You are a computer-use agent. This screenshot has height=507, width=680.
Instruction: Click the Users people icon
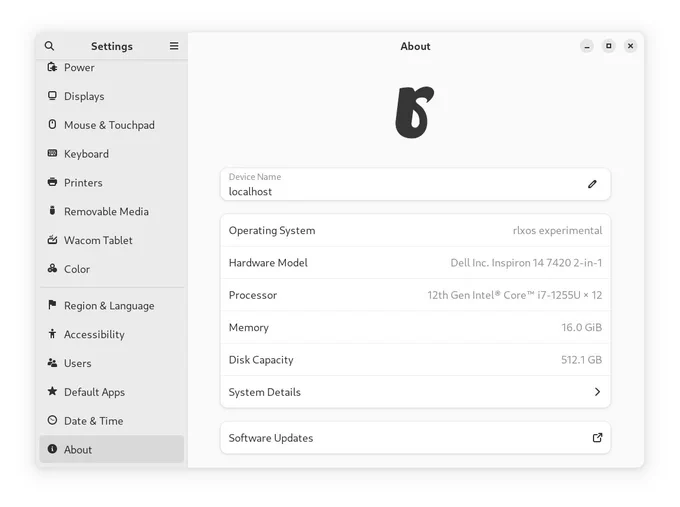(x=52, y=363)
